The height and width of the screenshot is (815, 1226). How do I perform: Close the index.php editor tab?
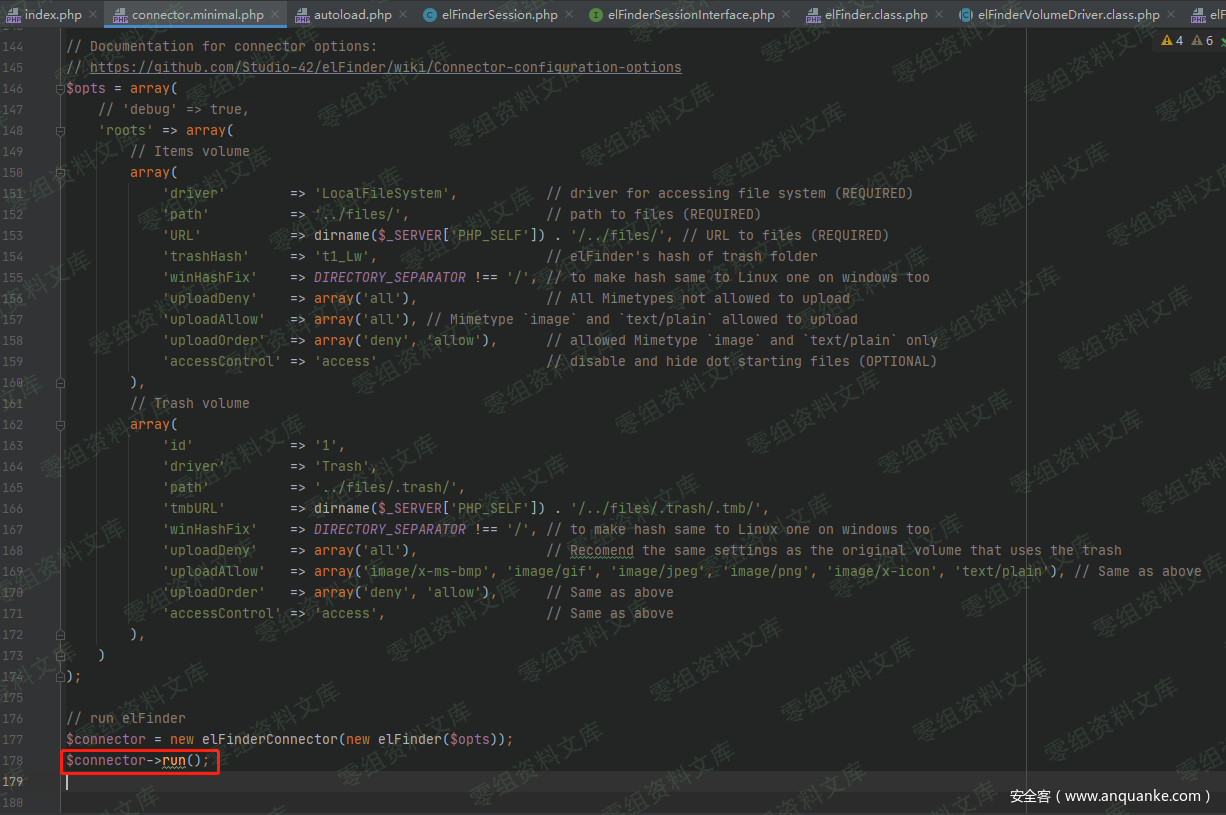(x=93, y=15)
